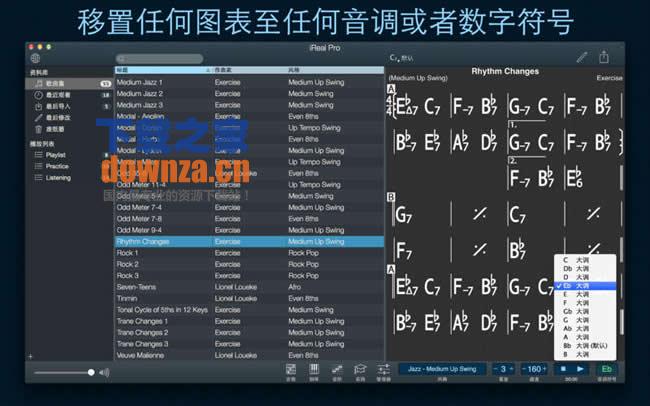Choose the checked Eb major key entry
The width and height of the screenshot is (650, 406).
pyautogui.click(x=585, y=286)
